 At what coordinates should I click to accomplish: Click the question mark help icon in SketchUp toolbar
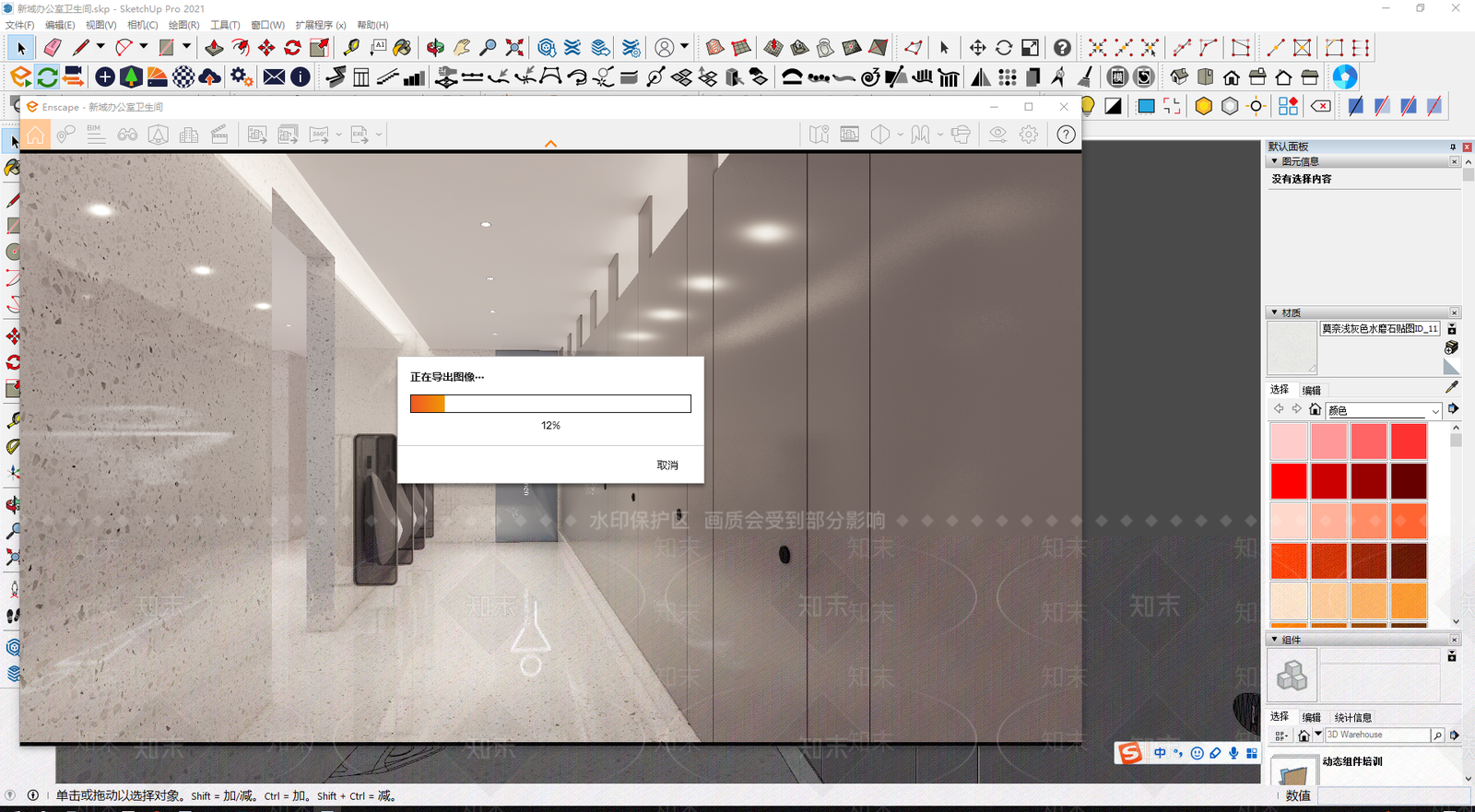pyautogui.click(x=1062, y=47)
